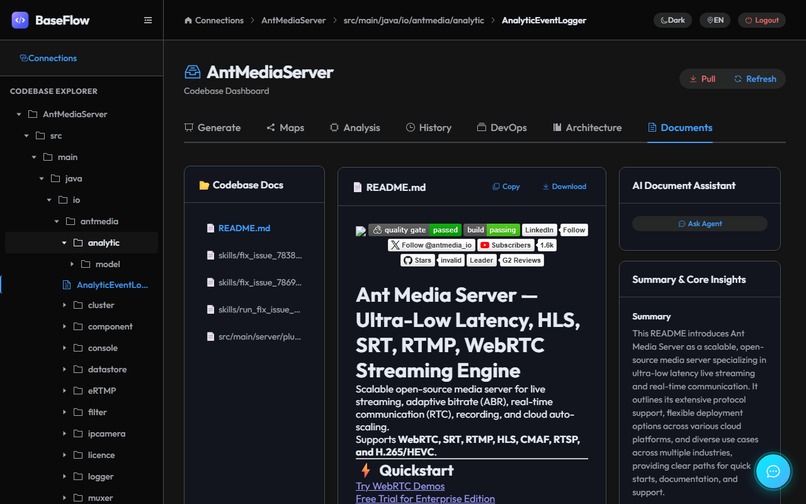Click the BaseFlow logo icon
Image resolution: width=806 pixels, height=504 pixels.
(x=20, y=20)
